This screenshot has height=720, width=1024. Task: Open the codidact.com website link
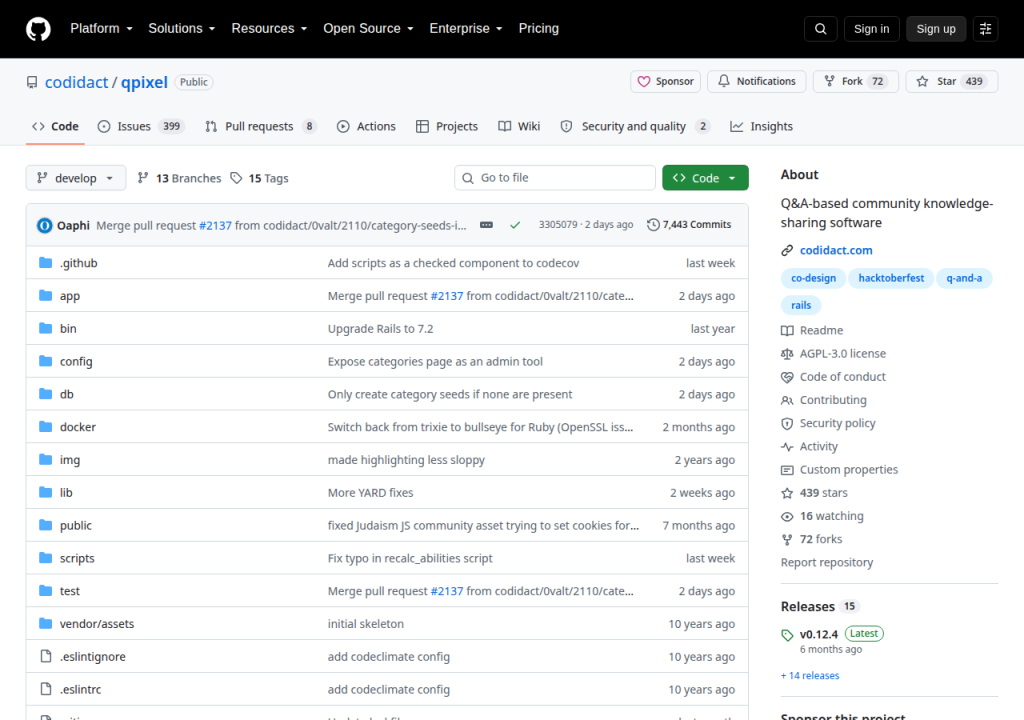[836, 250]
